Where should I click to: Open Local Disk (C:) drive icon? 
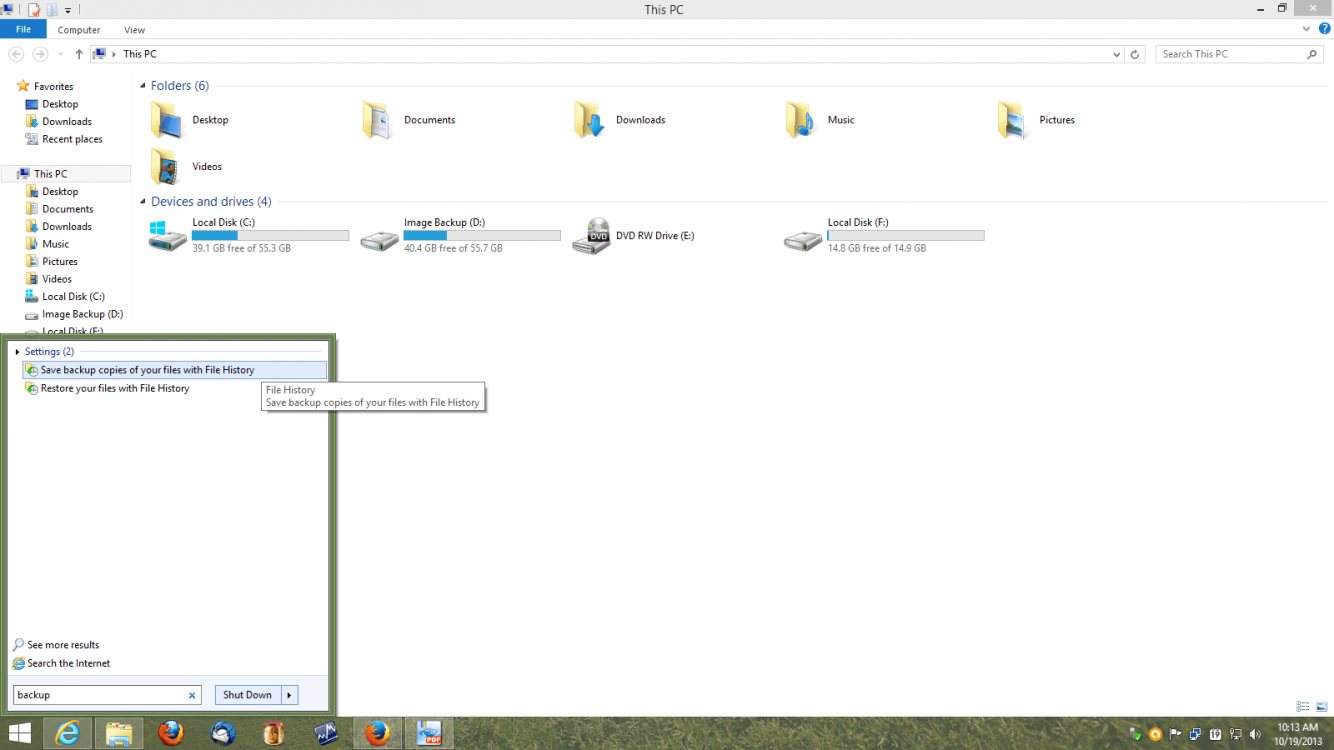167,236
